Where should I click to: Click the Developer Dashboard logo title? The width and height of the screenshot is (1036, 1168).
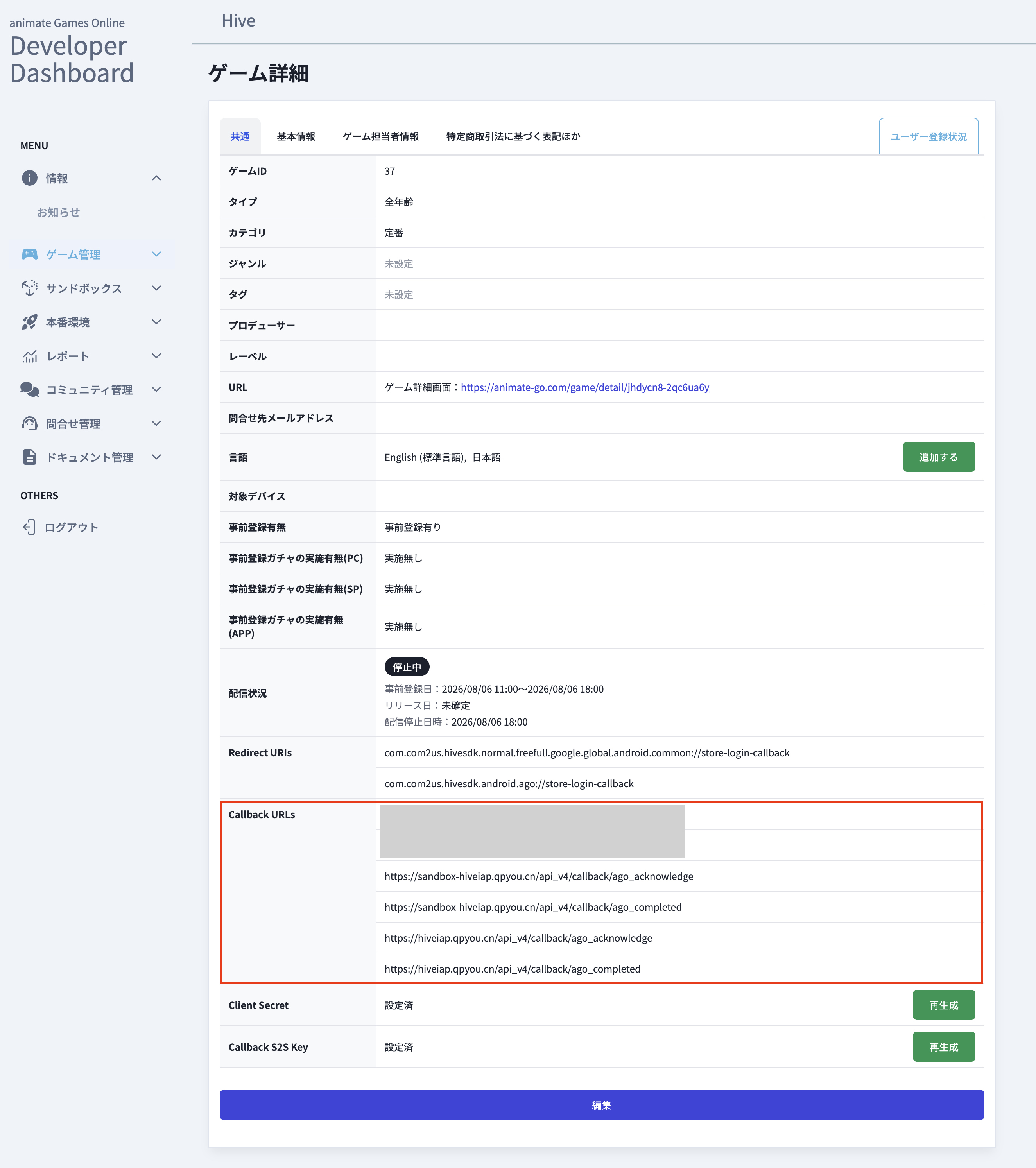[x=72, y=59]
